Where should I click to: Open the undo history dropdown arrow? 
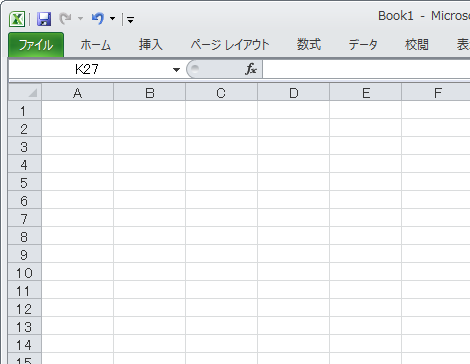(x=113, y=19)
